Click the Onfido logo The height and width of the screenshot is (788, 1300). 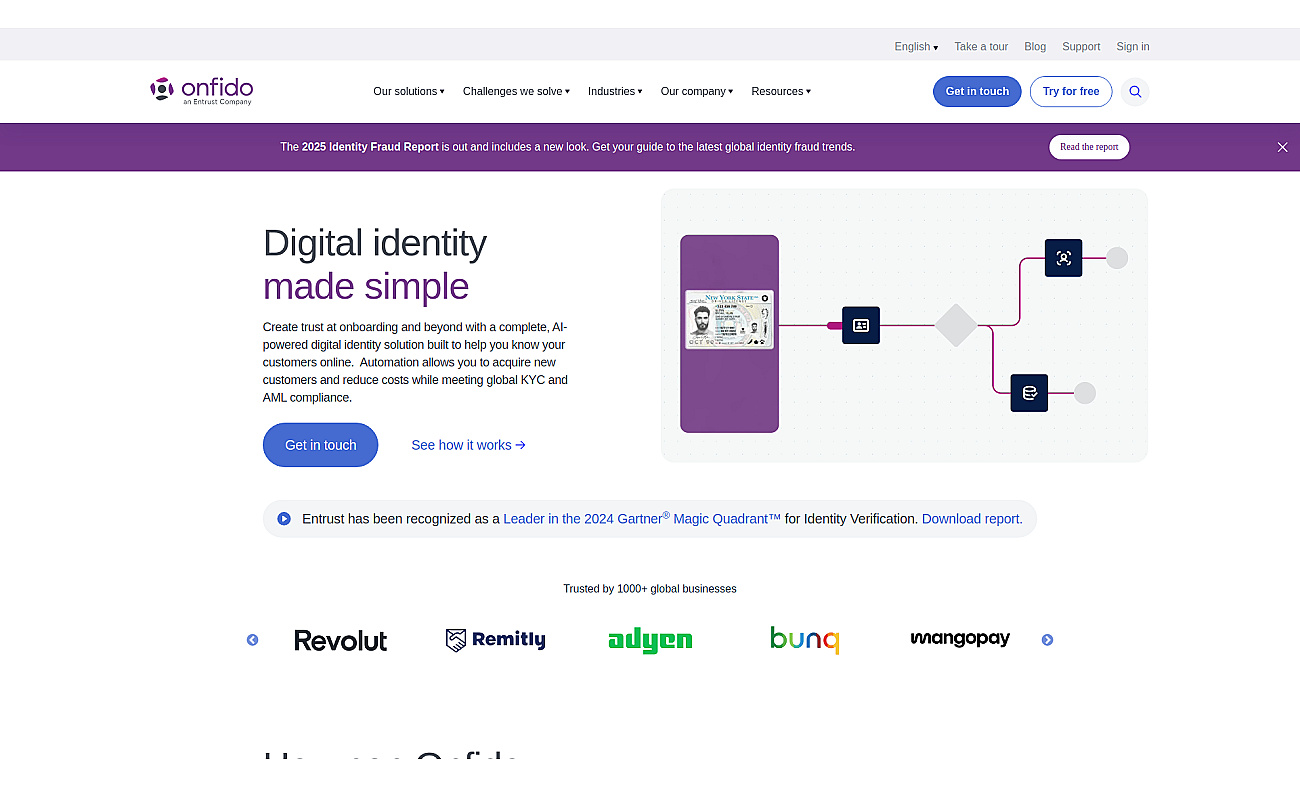[x=201, y=90]
